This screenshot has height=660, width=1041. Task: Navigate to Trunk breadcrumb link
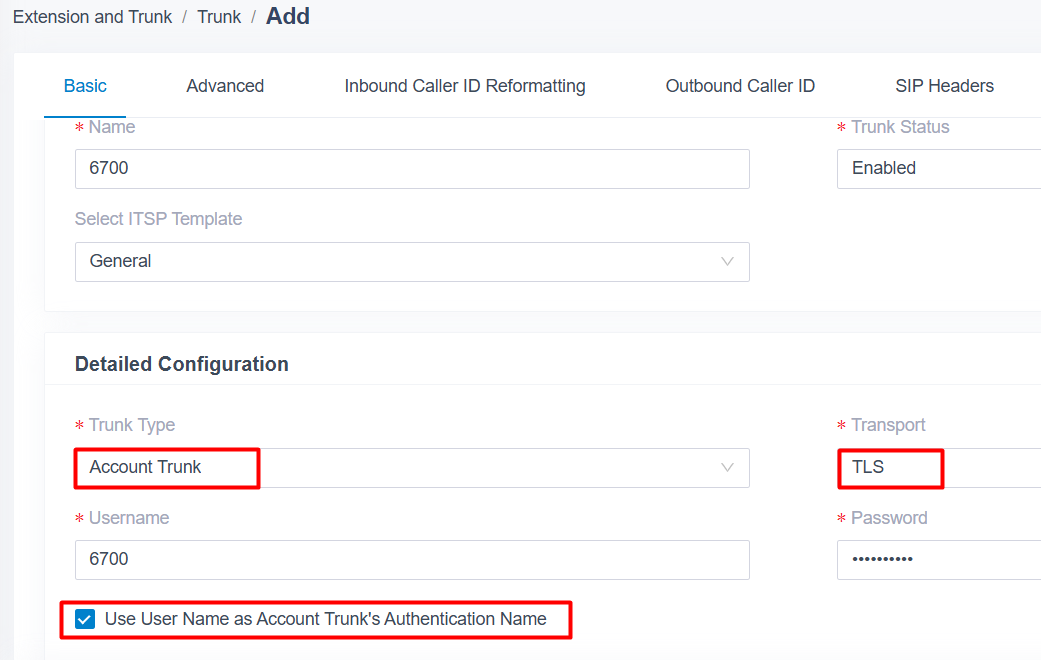pos(219,17)
